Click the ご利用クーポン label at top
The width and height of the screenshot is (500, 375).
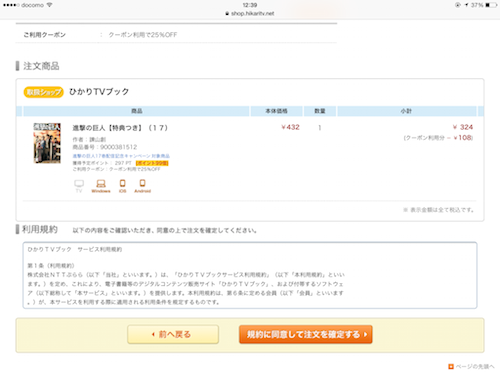[44, 35]
